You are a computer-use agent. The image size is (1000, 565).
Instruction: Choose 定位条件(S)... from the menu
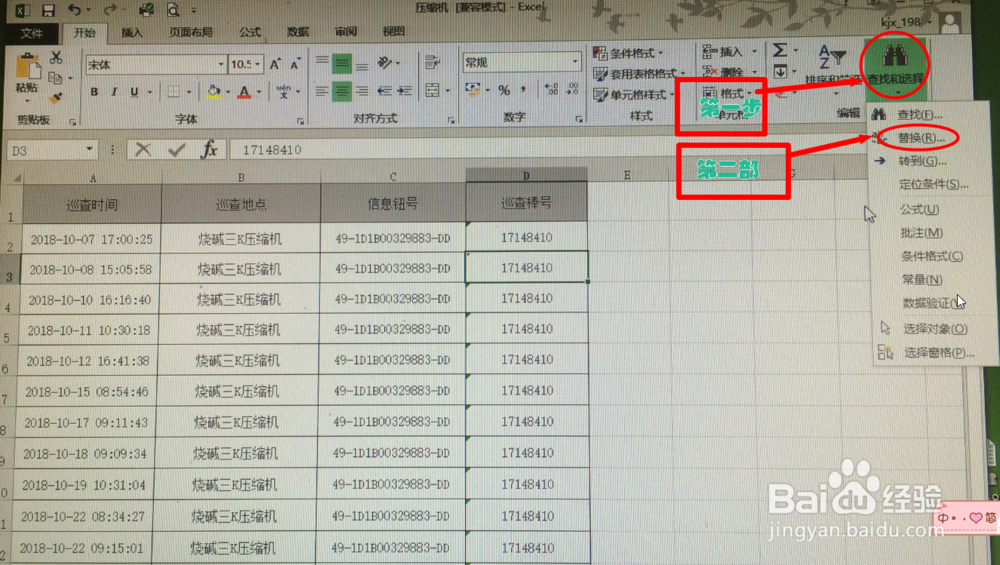click(934, 185)
